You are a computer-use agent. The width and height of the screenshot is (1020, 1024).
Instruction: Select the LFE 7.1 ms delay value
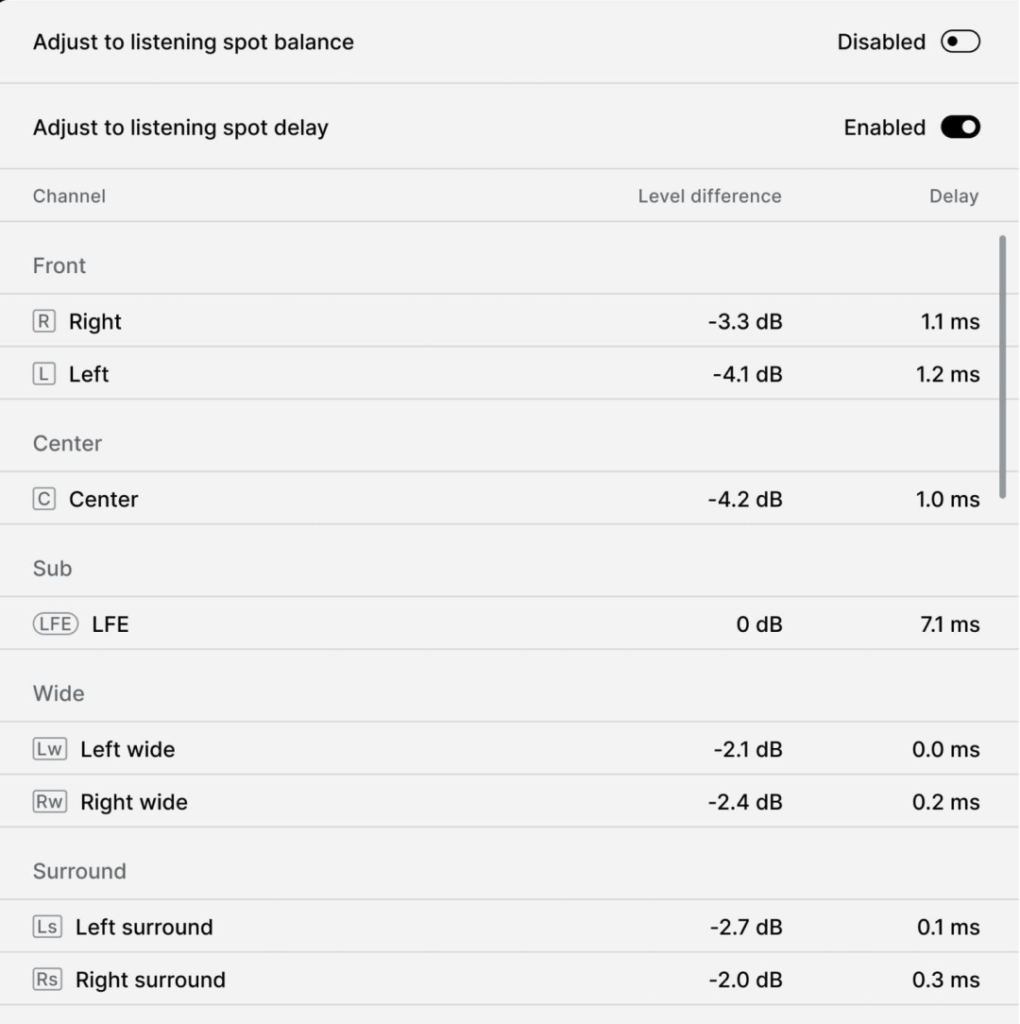[x=949, y=625]
